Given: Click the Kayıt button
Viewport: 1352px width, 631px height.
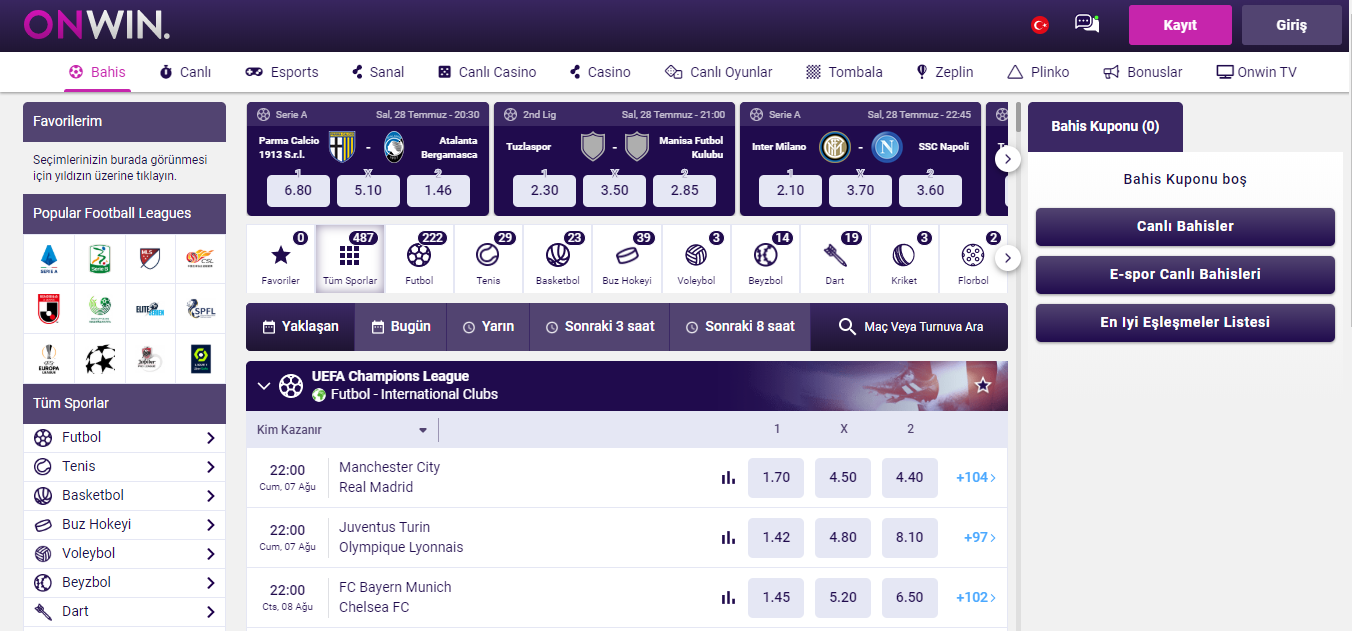Looking at the screenshot, I should pos(1180,25).
